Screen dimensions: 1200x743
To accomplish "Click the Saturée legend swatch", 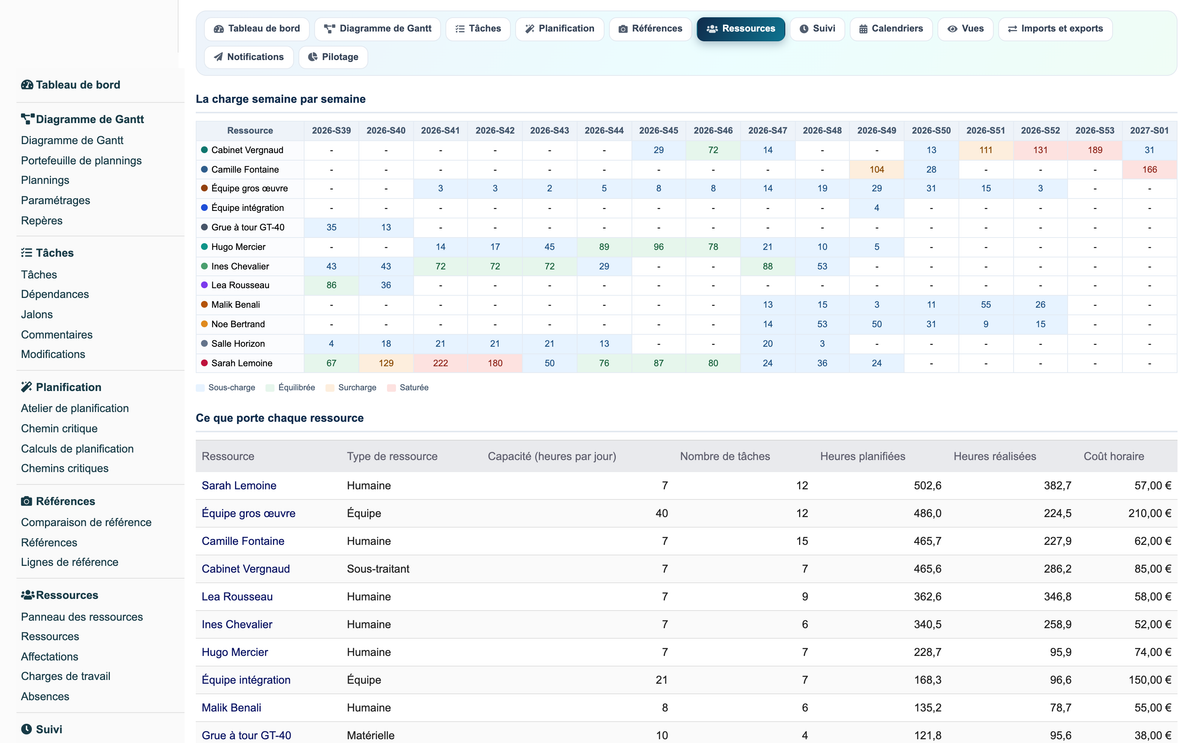I will pos(391,387).
